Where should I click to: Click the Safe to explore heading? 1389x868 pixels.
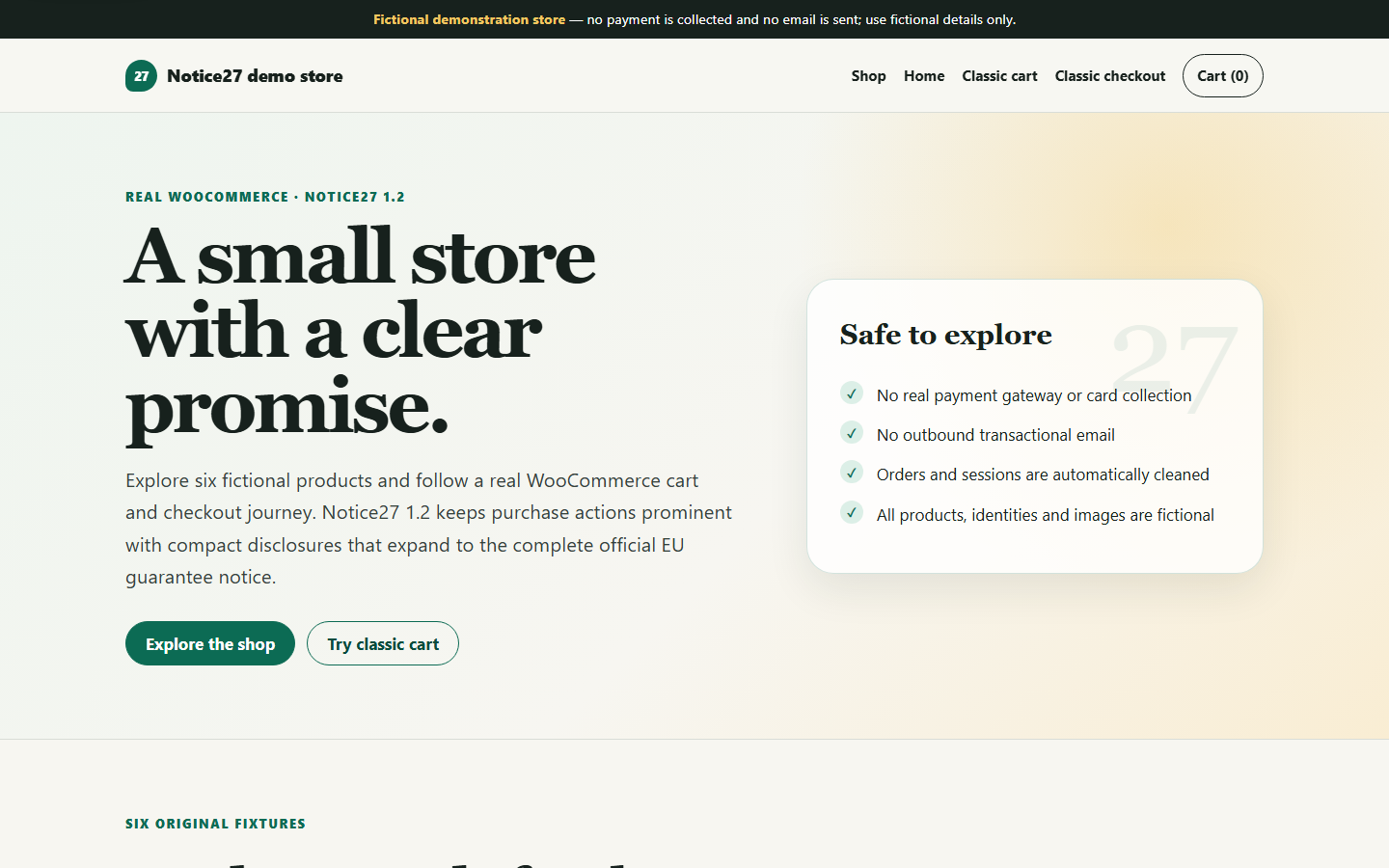point(946,335)
